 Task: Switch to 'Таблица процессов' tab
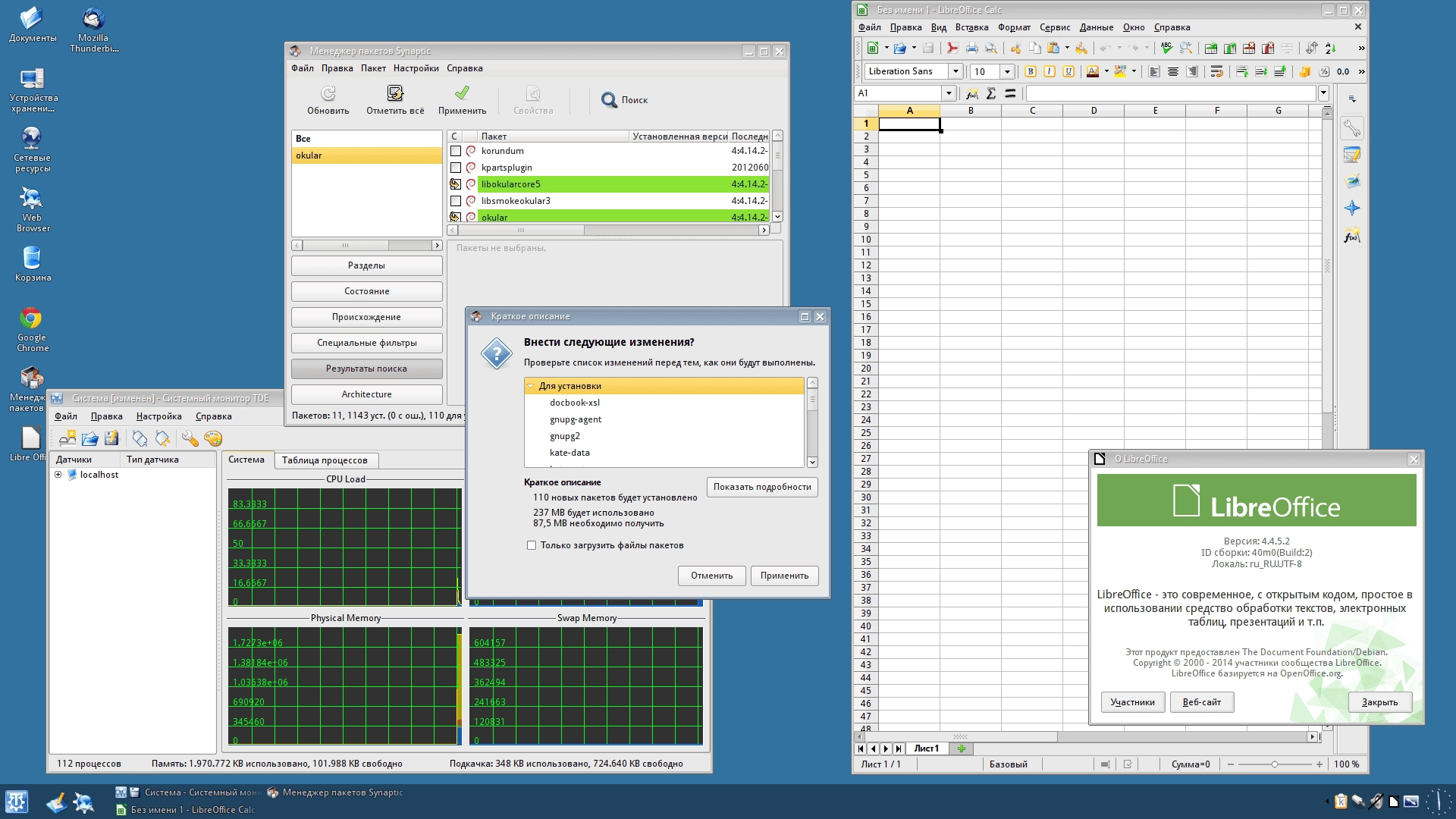325,460
